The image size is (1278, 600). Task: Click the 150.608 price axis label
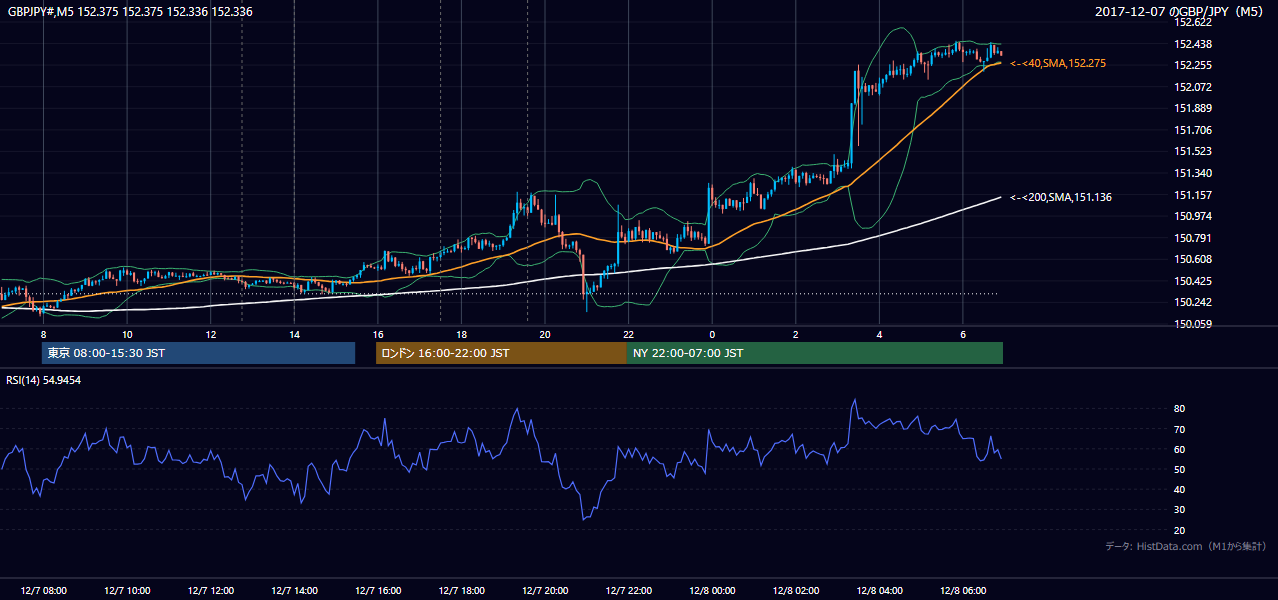point(1192,259)
